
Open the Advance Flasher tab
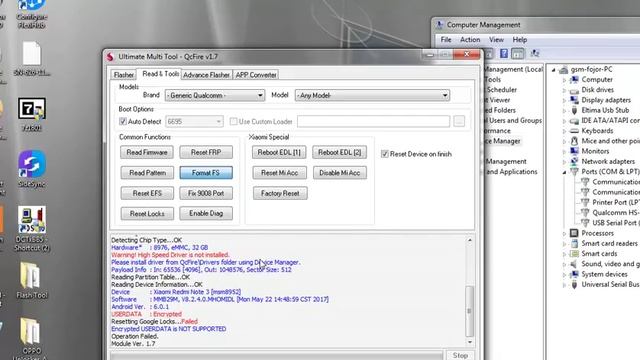coord(206,75)
